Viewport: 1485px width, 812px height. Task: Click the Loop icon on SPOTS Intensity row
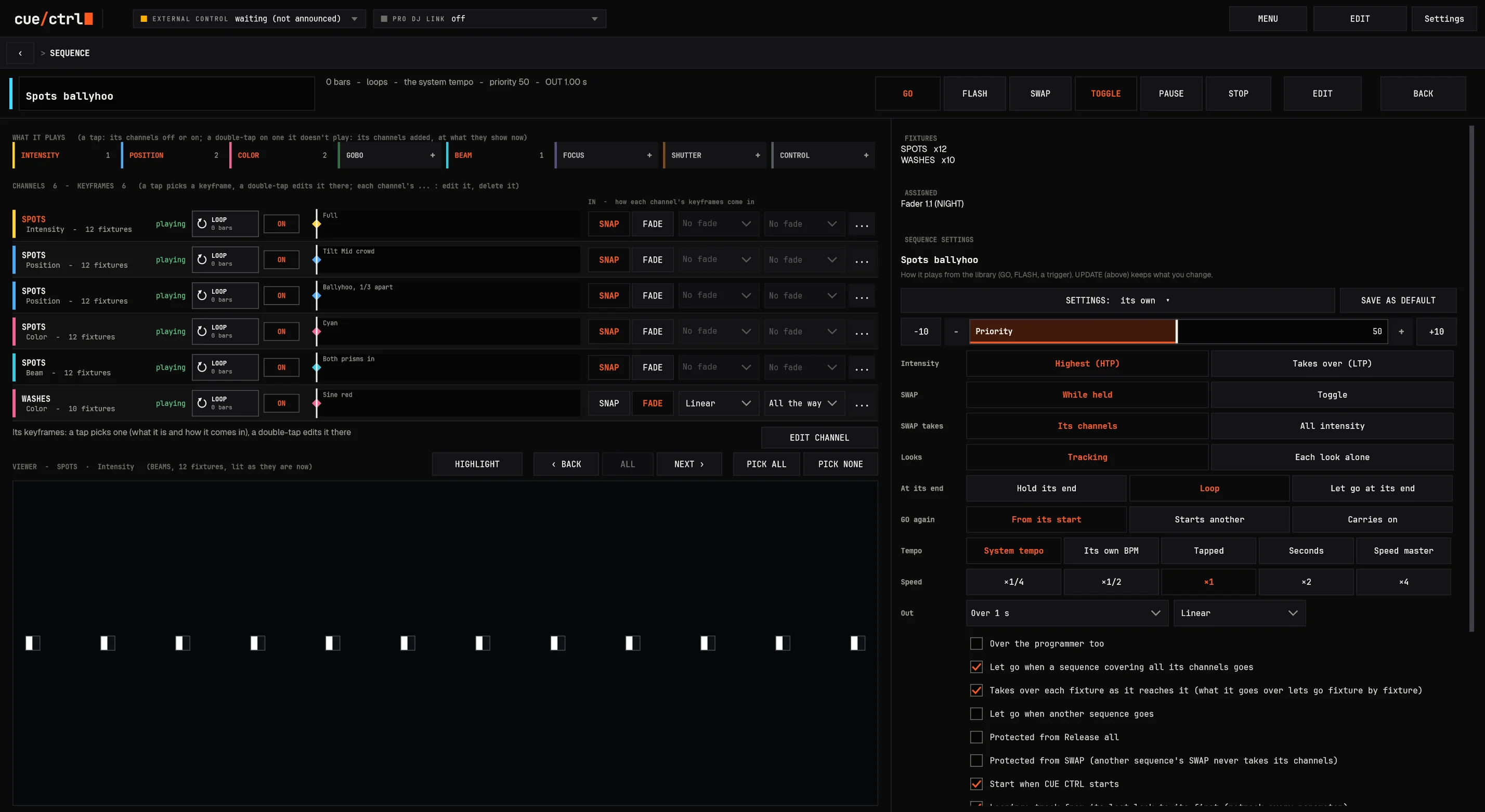[202, 224]
